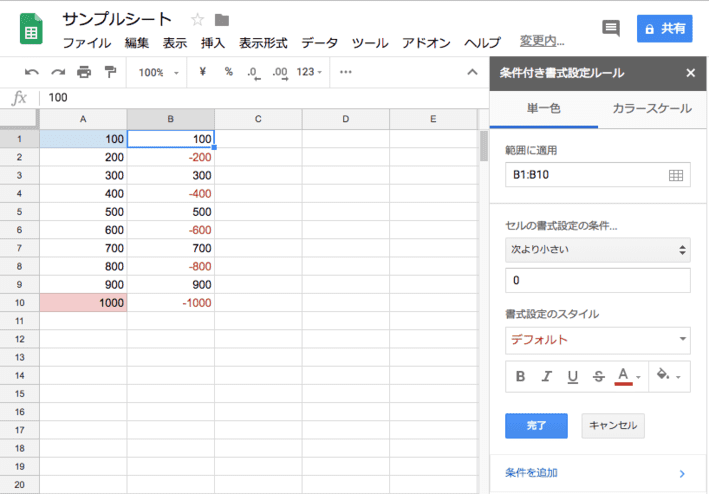The image size is (709, 494).
Task: Select the paint format roller icon
Action: tap(110, 72)
